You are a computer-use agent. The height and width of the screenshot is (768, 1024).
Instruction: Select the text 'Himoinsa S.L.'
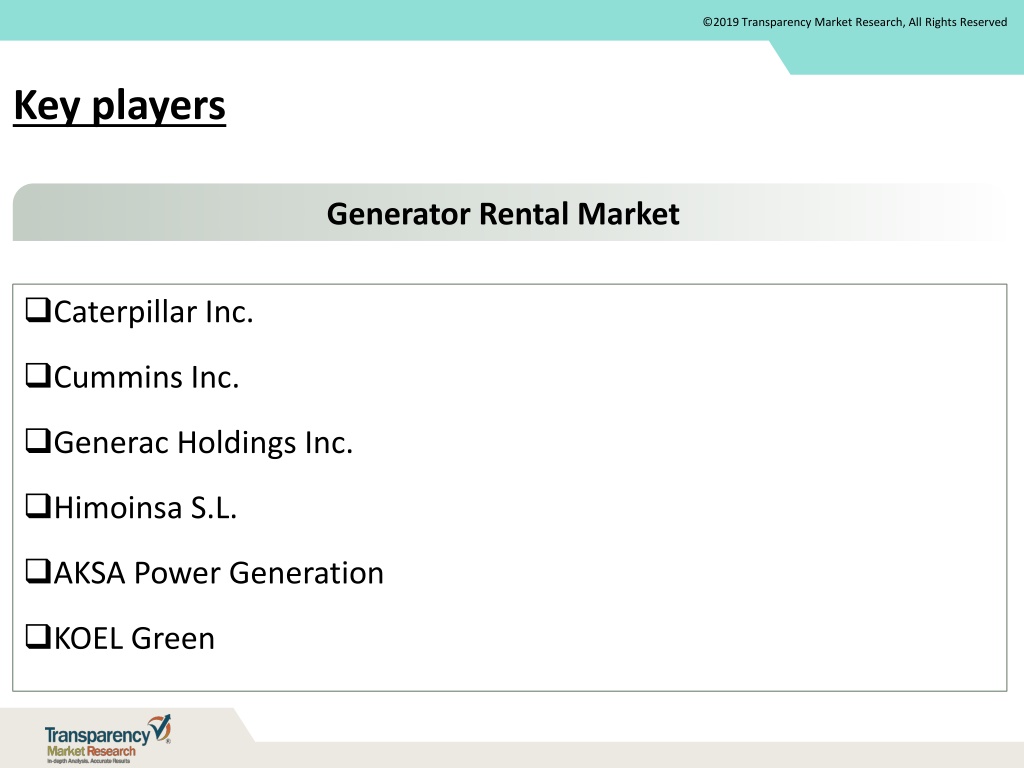145,507
